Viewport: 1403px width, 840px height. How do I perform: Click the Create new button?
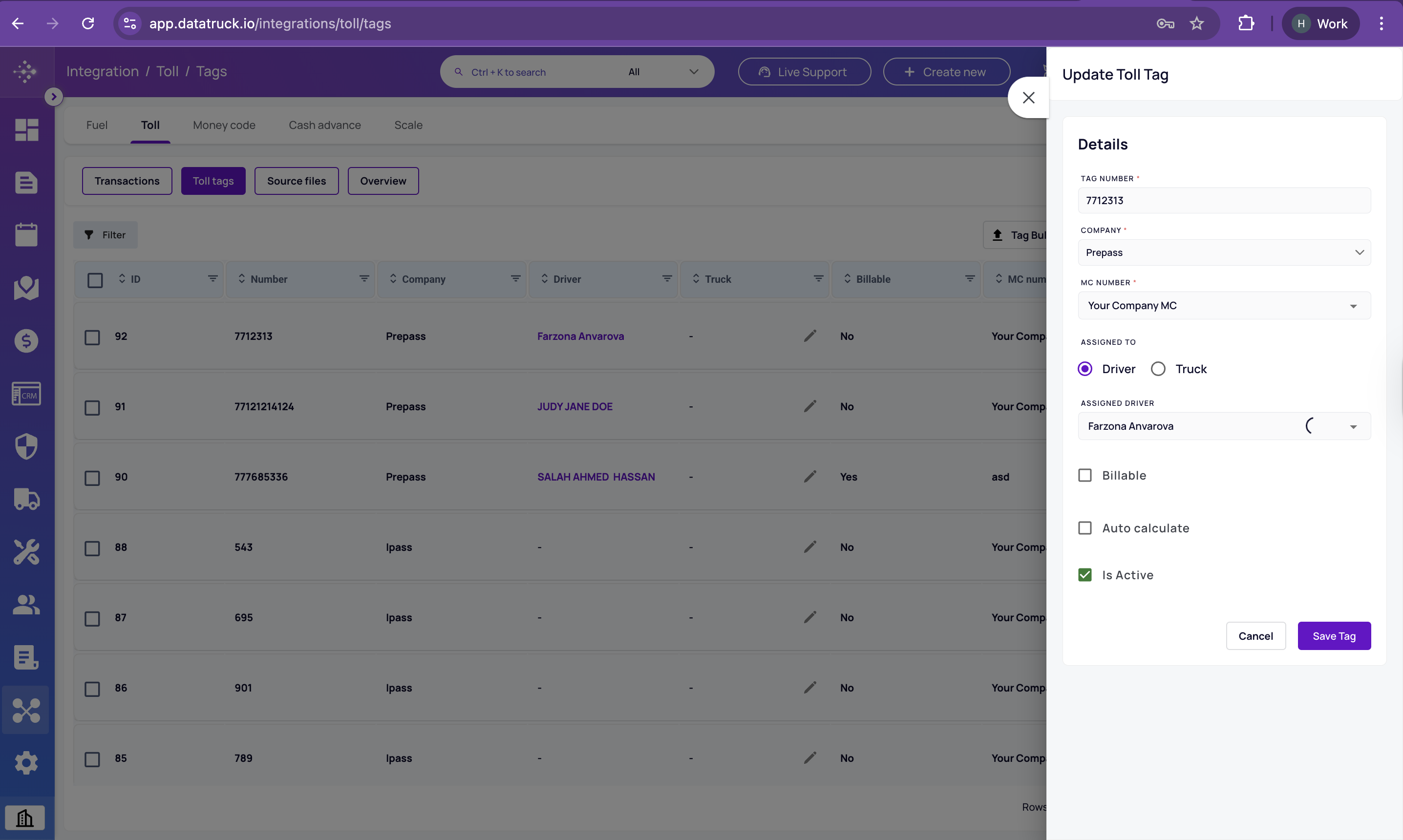coord(946,72)
